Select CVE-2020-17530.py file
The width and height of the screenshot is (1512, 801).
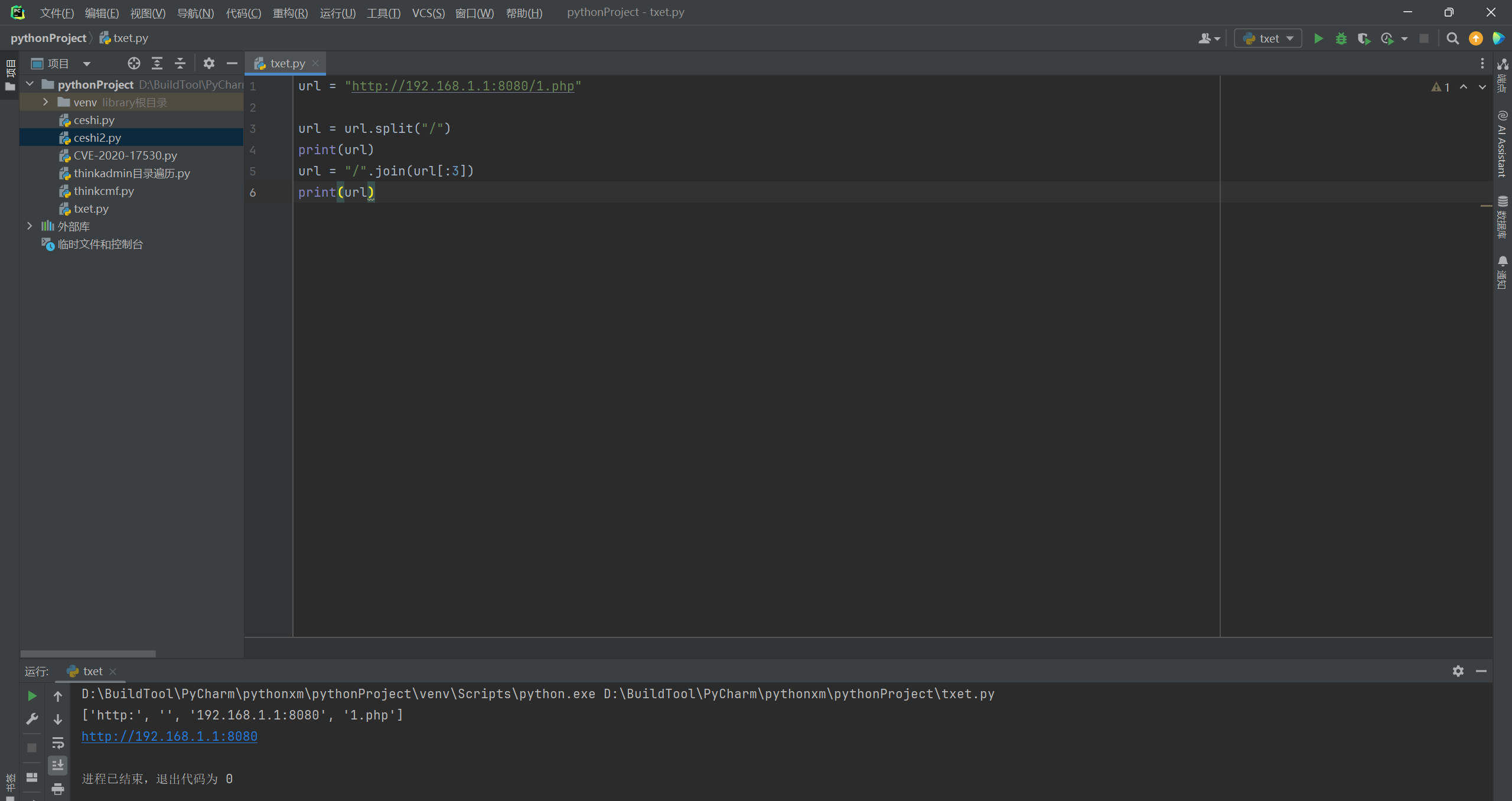pos(125,155)
